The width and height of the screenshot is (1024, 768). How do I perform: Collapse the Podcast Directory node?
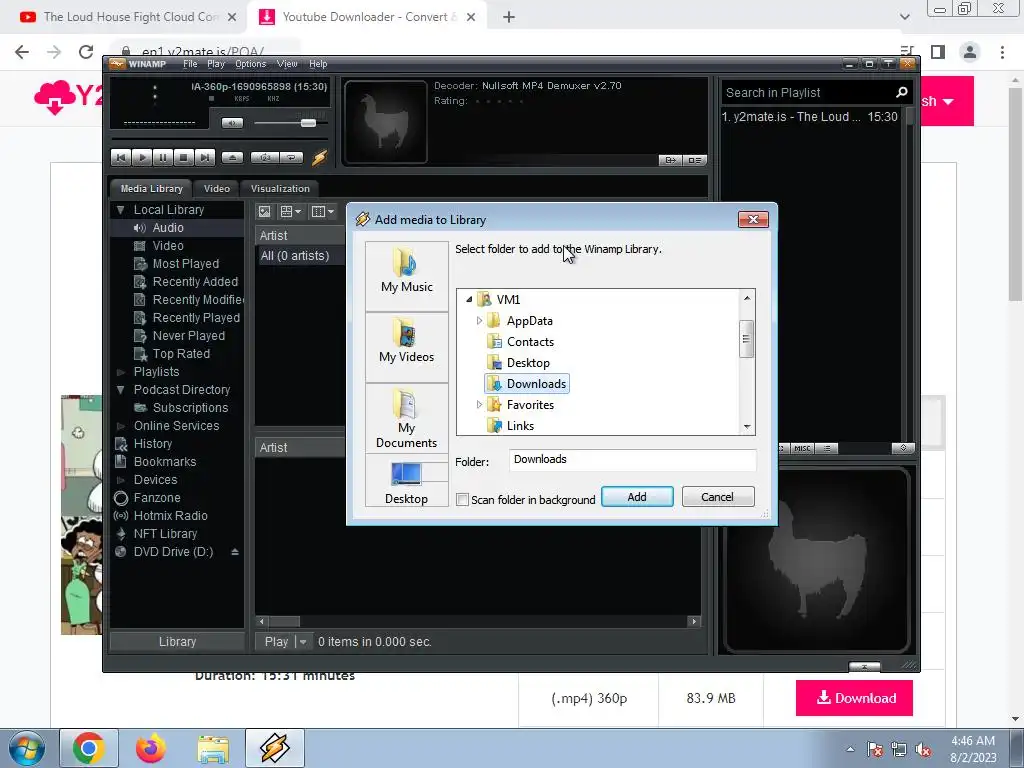coord(120,390)
